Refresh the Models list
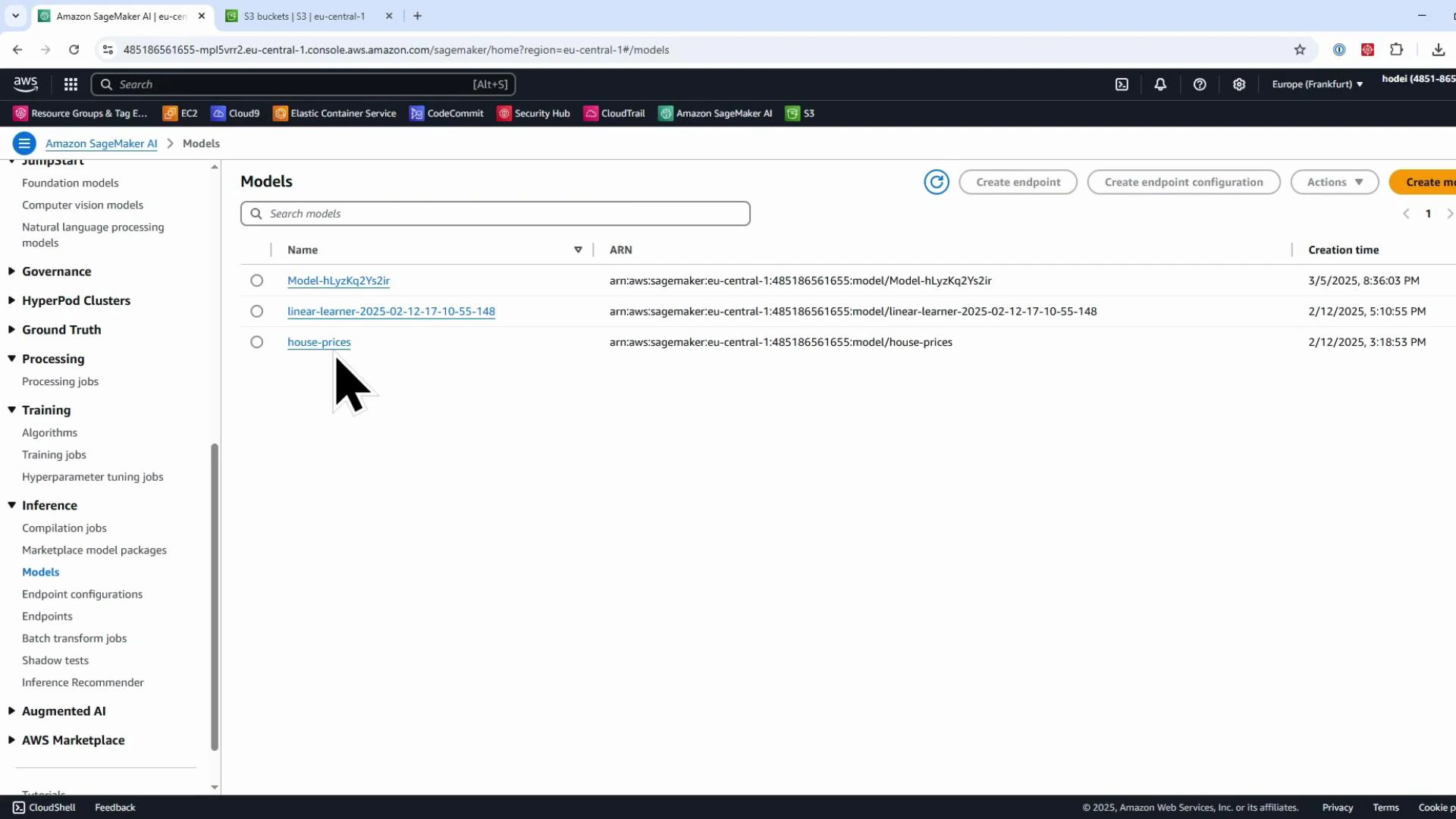 (x=937, y=182)
